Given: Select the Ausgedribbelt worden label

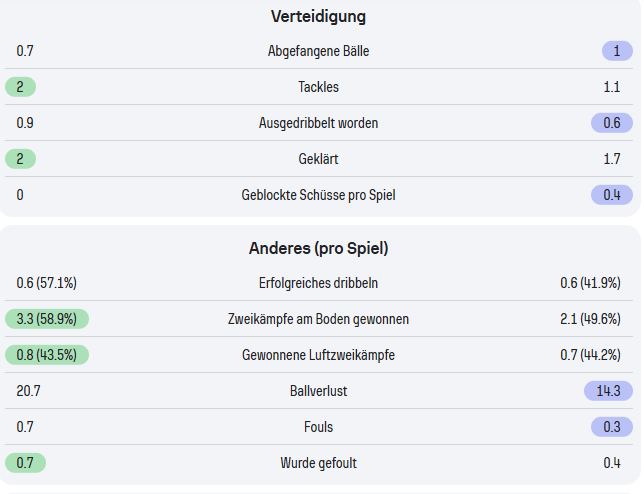Looking at the screenshot, I should [x=318, y=123].
